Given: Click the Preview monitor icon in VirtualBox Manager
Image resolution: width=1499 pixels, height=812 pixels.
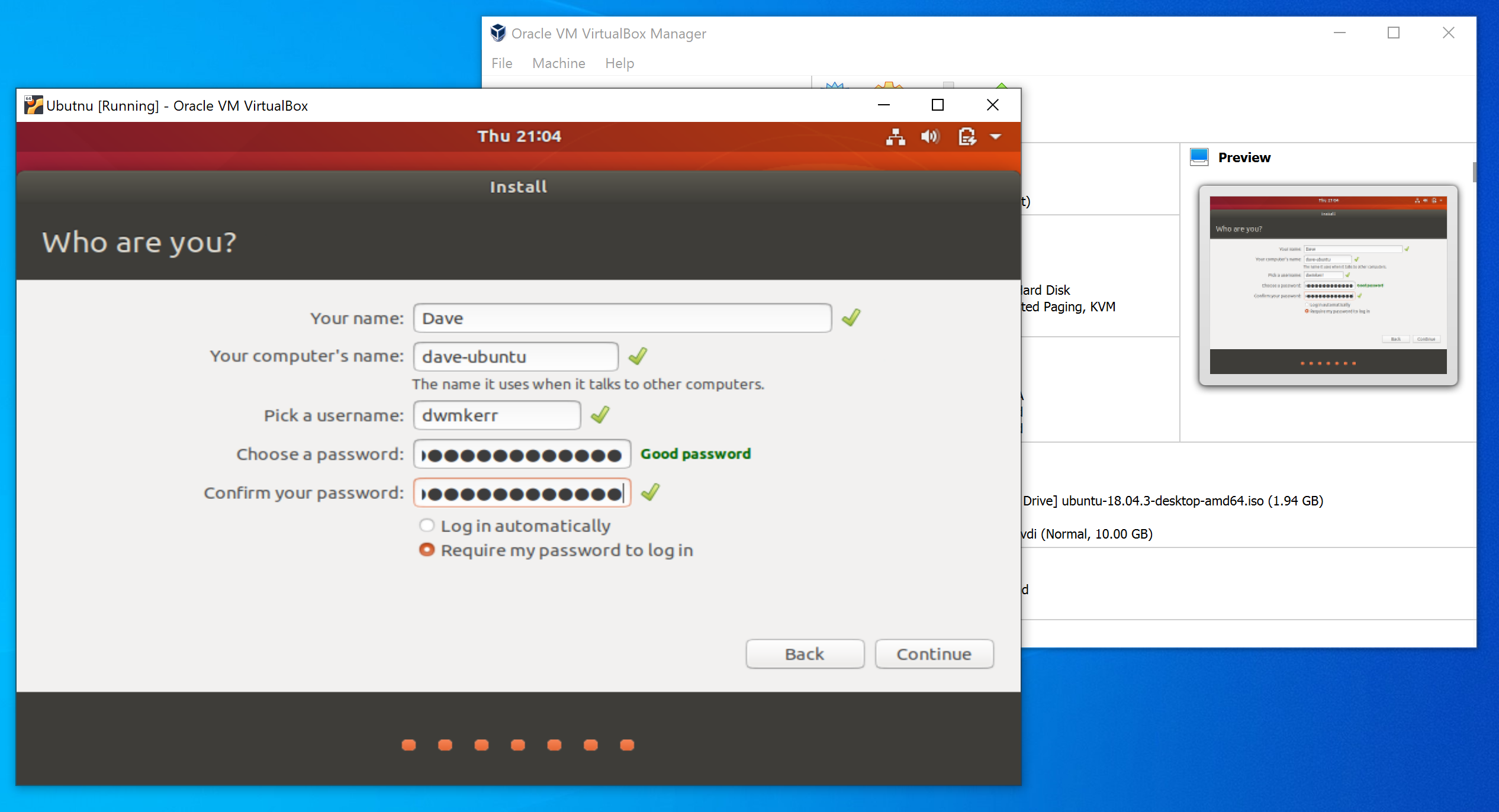Looking at the screenshot, I should point(1199,157).
